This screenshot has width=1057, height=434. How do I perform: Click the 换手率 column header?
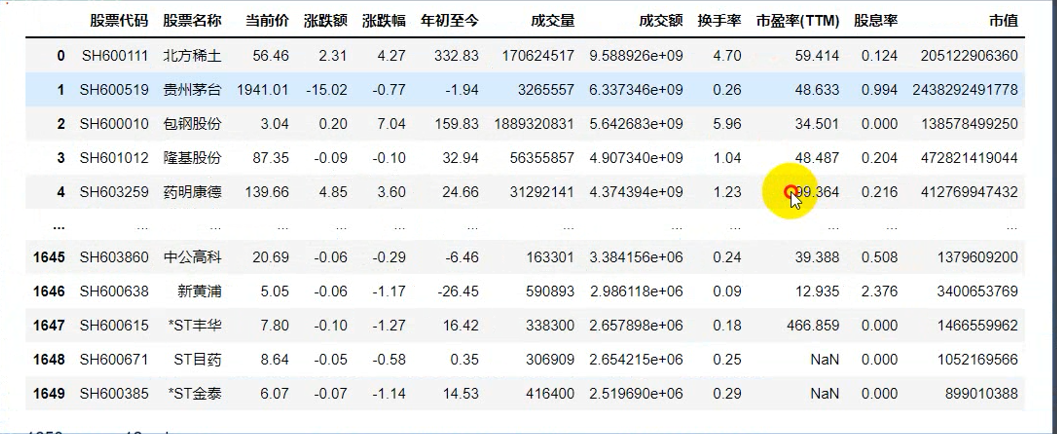[719, 21]
